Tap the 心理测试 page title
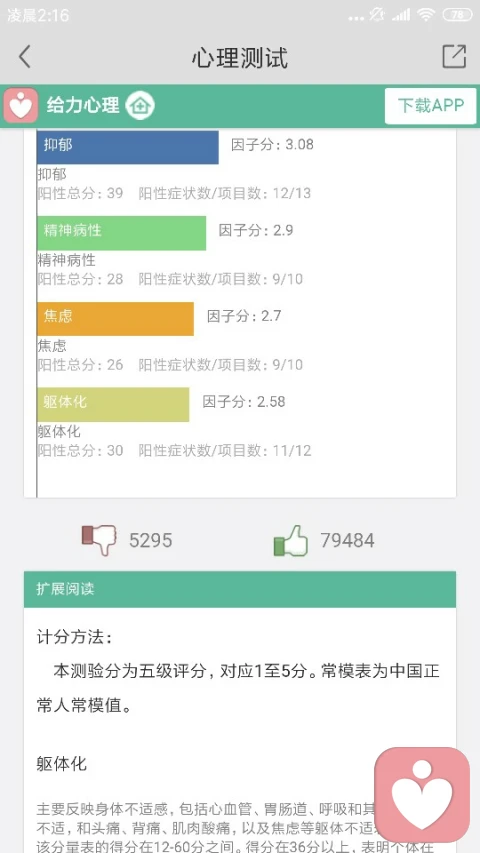This screenshot has width=480, height=853. coord(239,58)
